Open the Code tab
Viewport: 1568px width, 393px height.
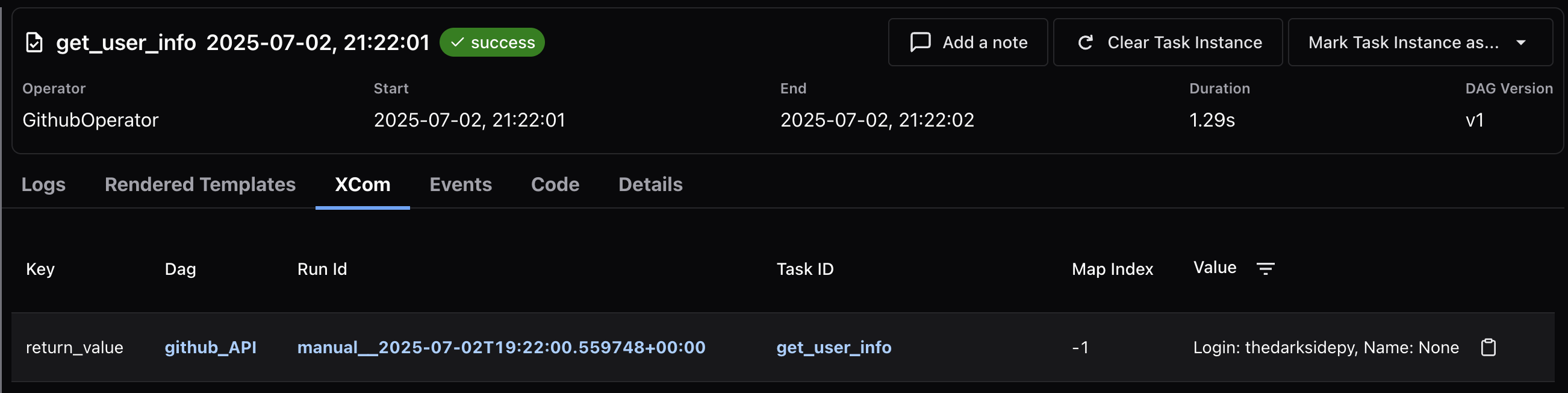click(555, 184)
